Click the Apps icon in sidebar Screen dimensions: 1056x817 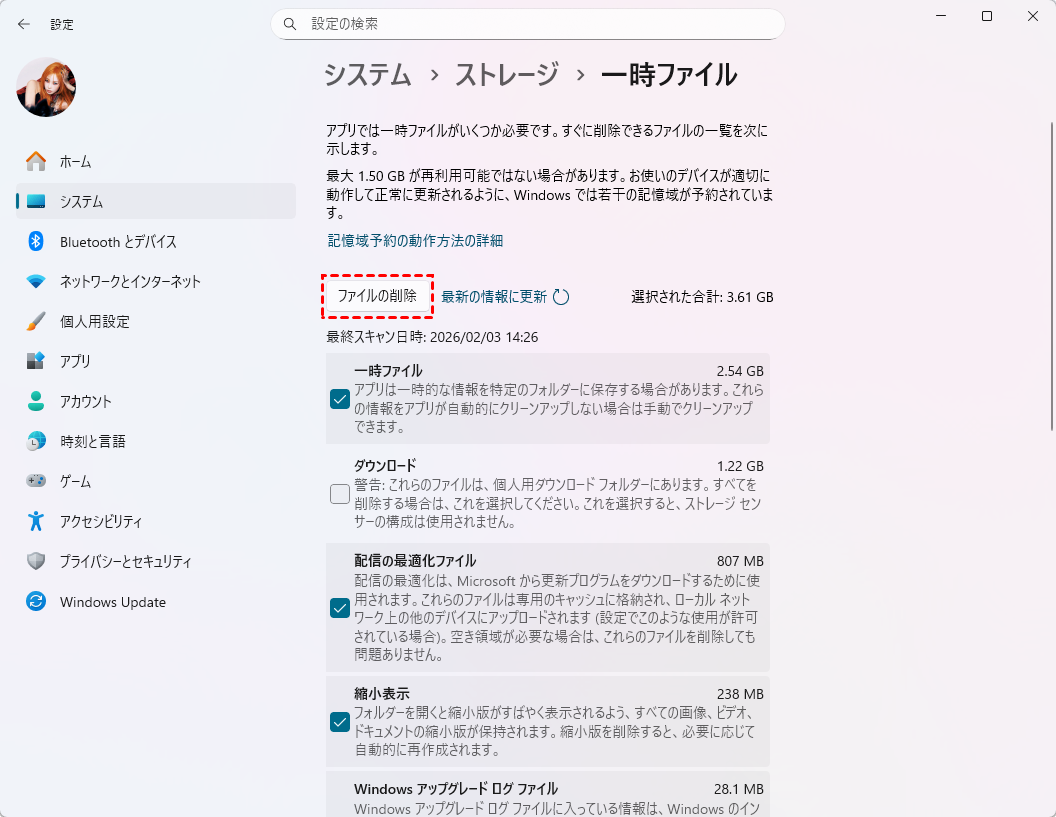(x=36, y=361)
